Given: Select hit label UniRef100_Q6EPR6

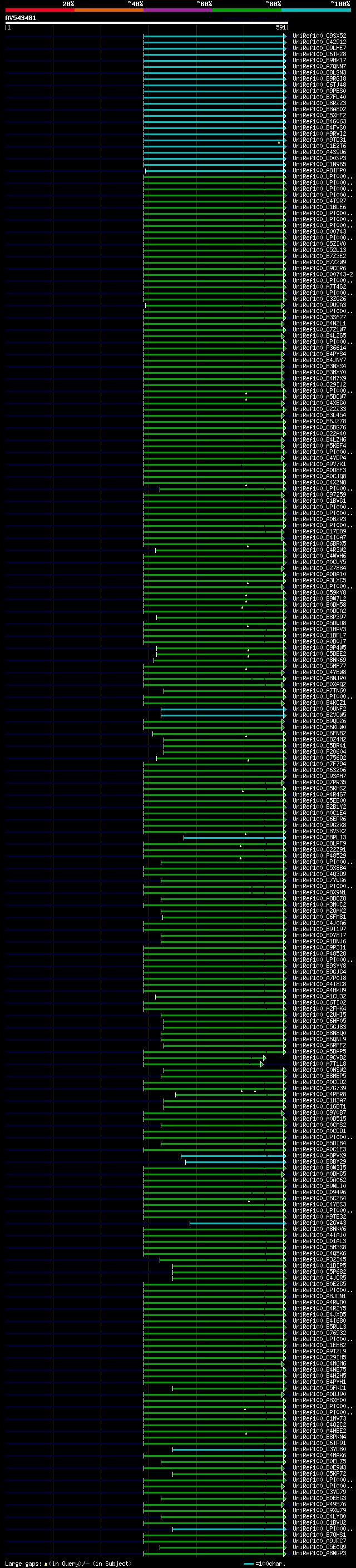Looking at the screenshot, I should 319,819.
